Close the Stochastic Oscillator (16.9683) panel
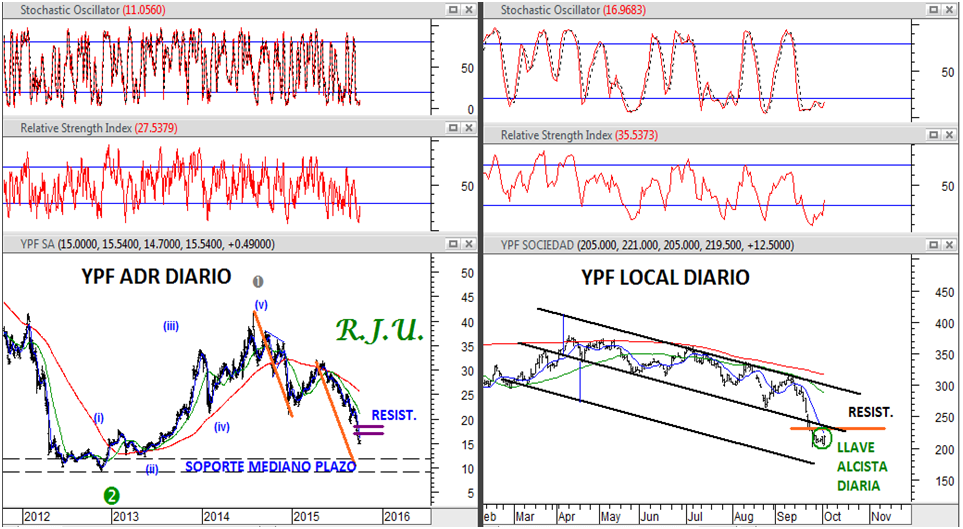The height and width of the screenshot is (529, 963). (949, 10)
